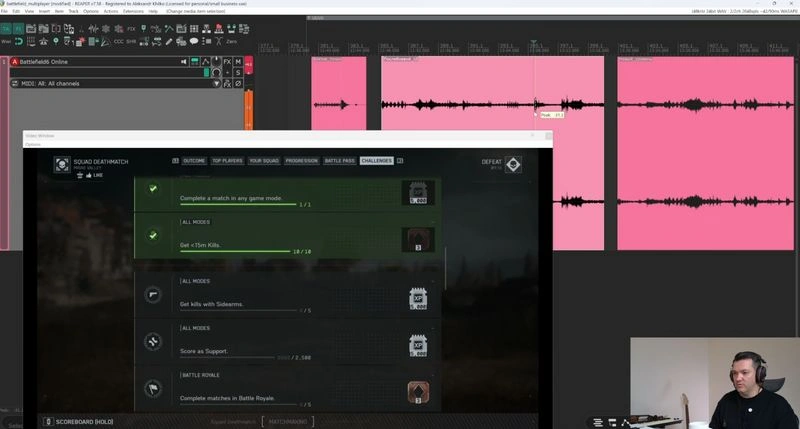Click the Defeat skull emblem icon

click(x=513, y=164)
